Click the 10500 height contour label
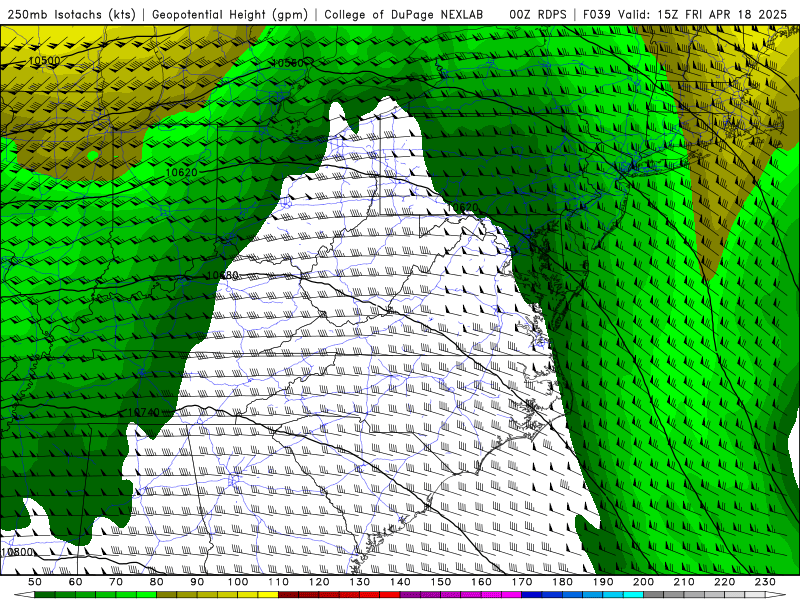This screenshot has width=800, height=600. tap(44, 61)
